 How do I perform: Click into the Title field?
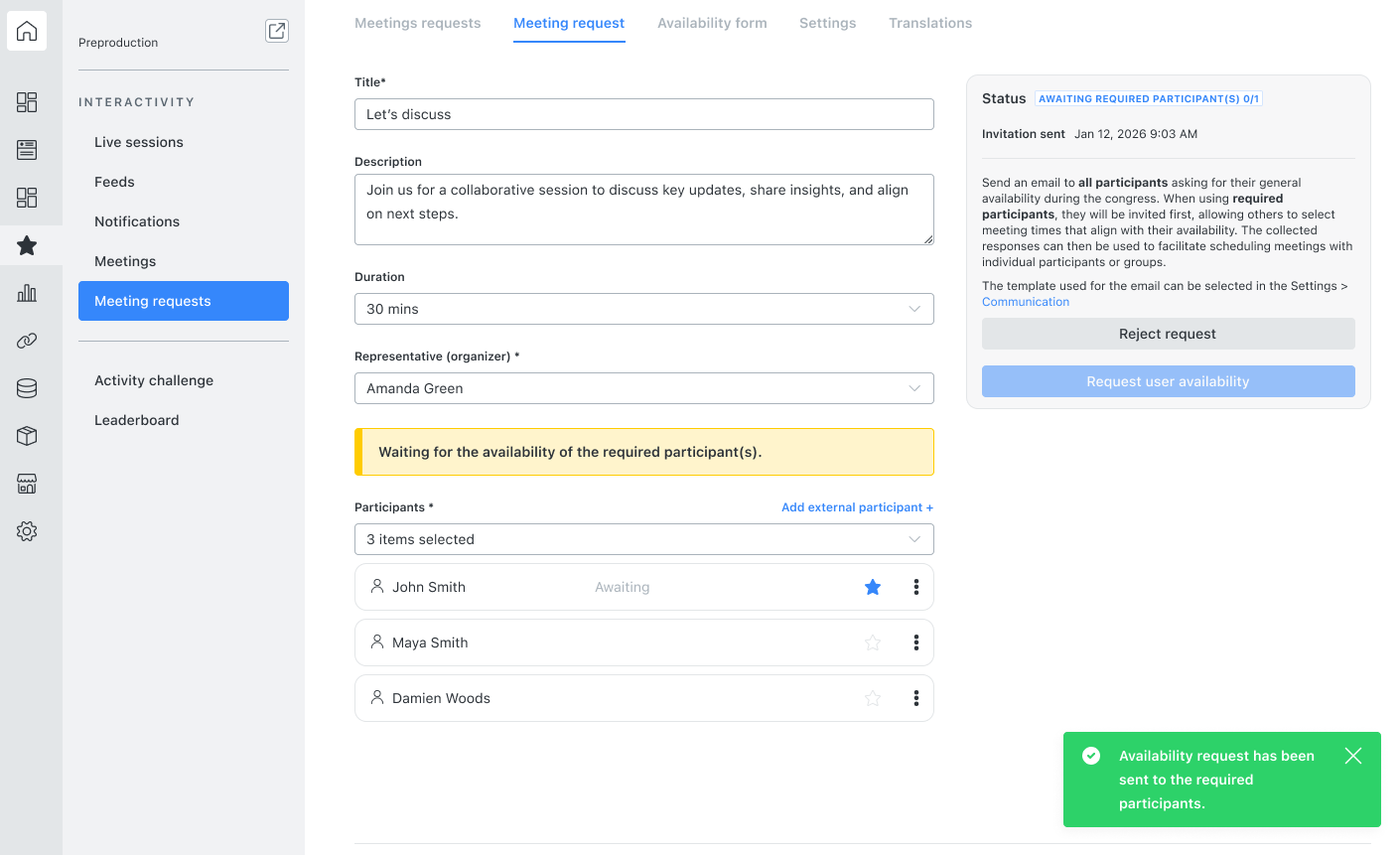(x=644, y=114)
